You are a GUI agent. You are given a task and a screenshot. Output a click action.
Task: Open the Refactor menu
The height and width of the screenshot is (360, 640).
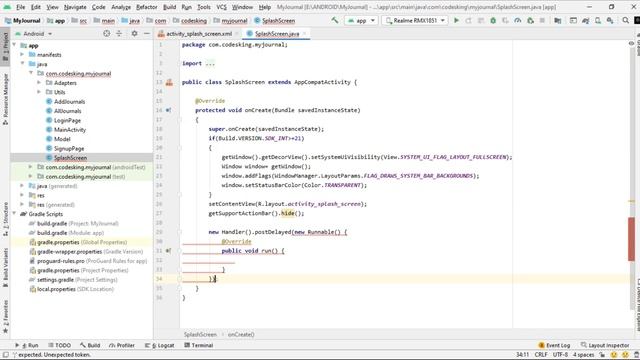coord(147,7)
